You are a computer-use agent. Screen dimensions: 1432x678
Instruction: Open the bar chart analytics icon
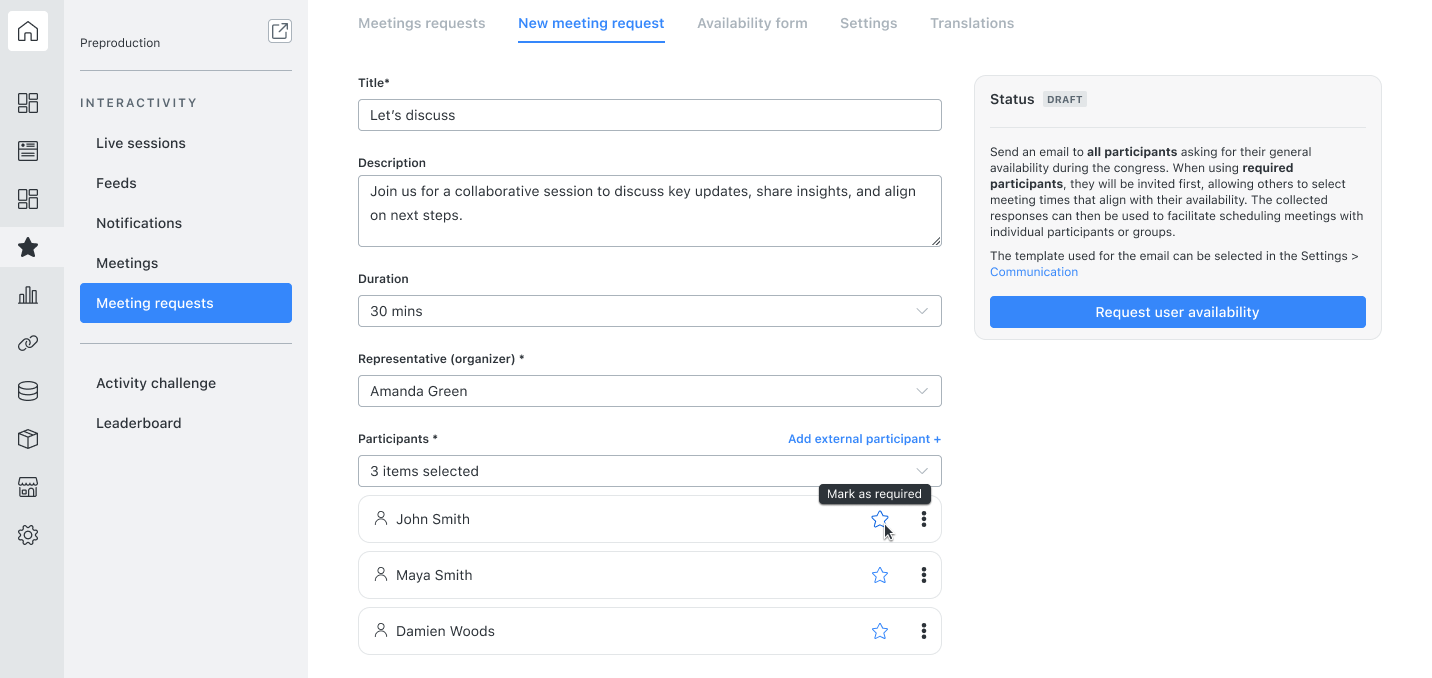[x=28, y=295]
